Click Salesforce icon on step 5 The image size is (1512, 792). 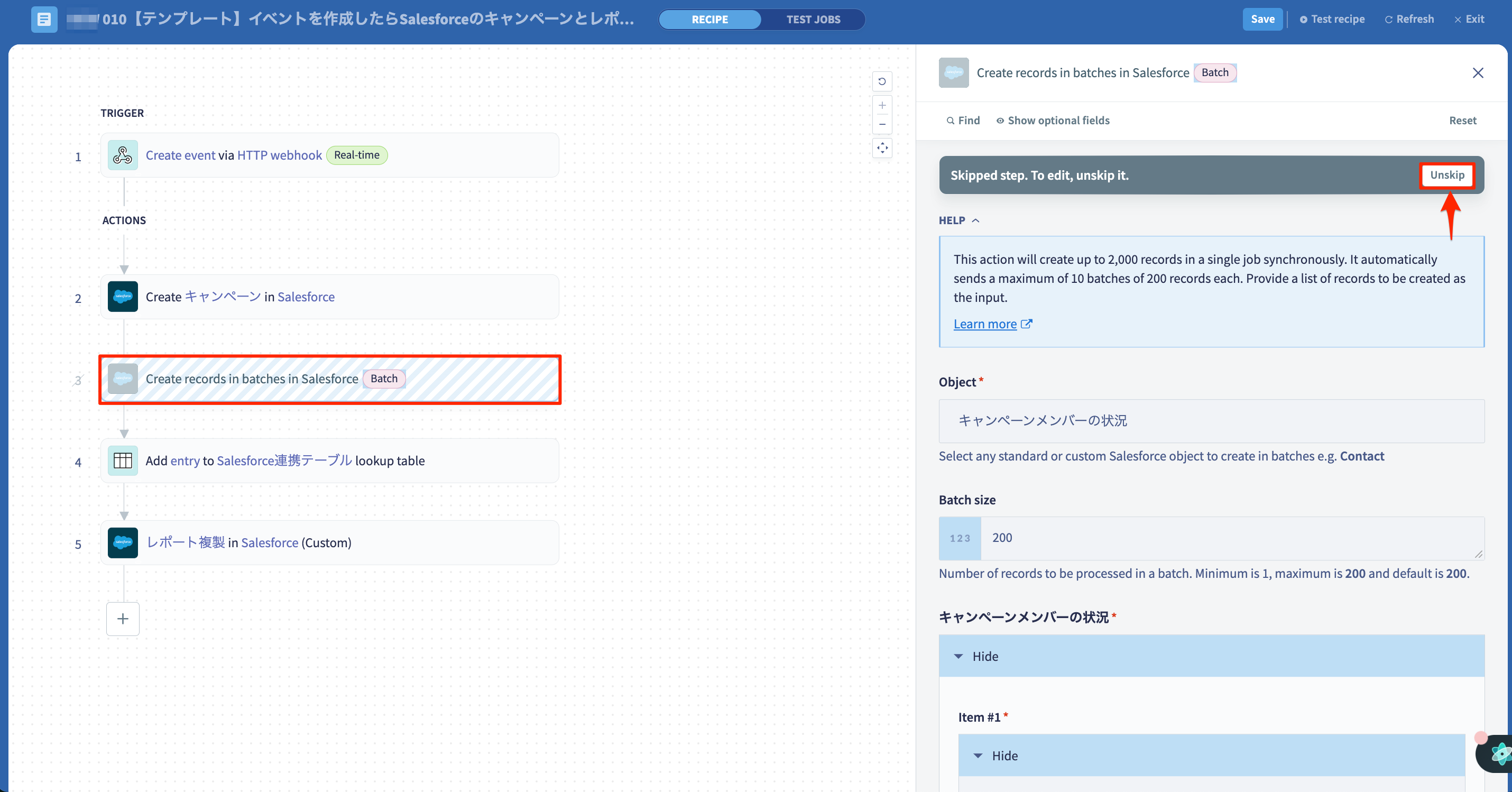tap(123, 542)
